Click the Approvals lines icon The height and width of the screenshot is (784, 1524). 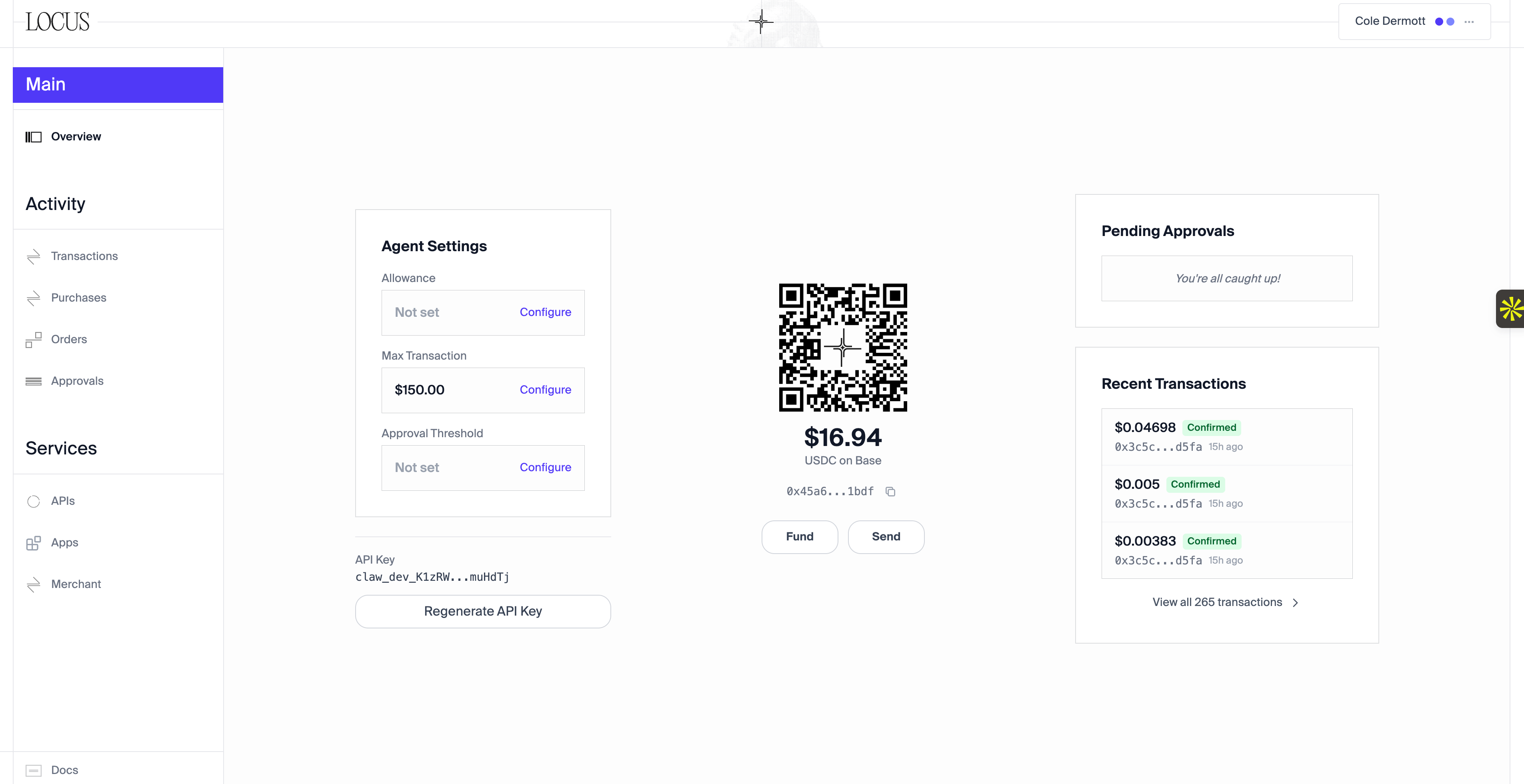point(34,381)
